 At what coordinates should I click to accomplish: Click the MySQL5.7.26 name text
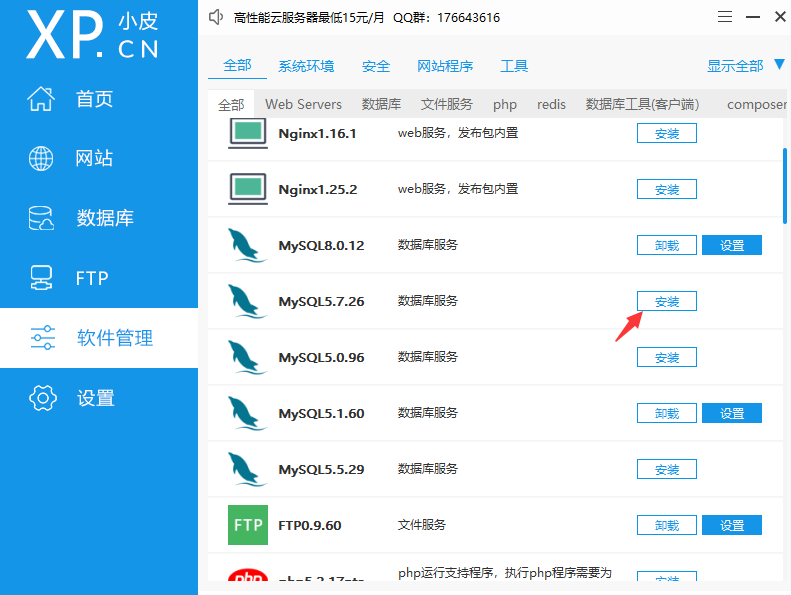click(321, 302)
